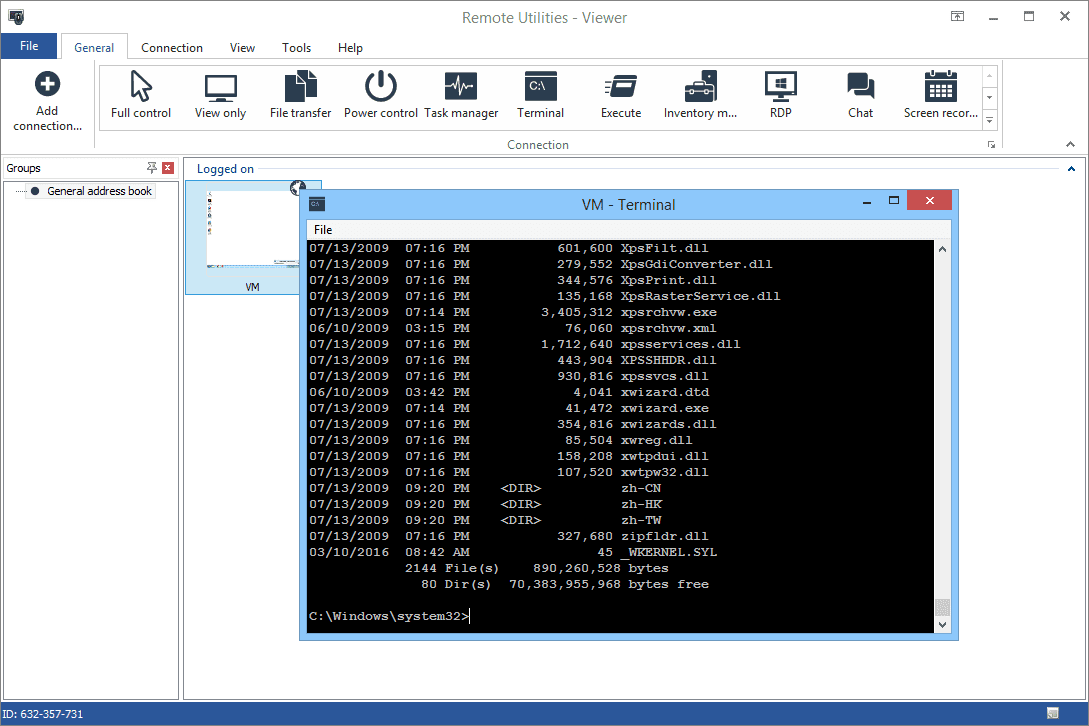Open the terminal window's File menu
Screen dimensions: 1089x726
point(323,230)
